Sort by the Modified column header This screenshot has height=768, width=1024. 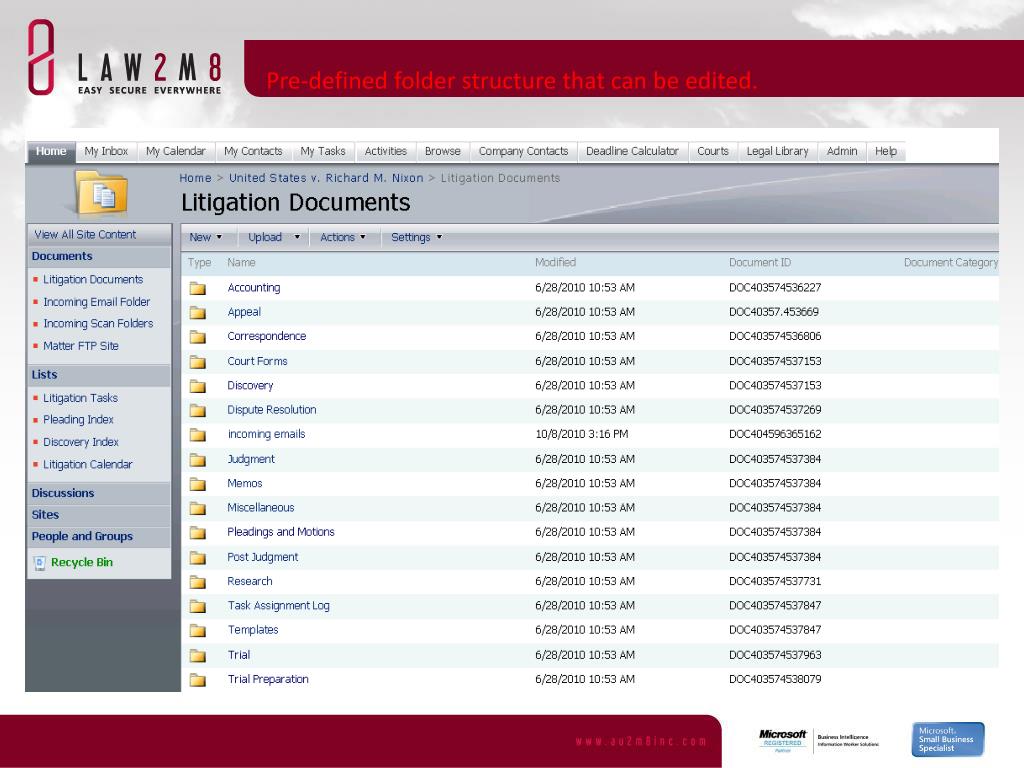click(x=555, y=263)
